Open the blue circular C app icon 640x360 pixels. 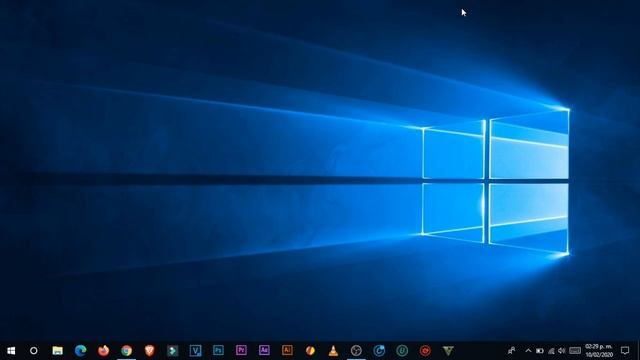click(379, 351)
